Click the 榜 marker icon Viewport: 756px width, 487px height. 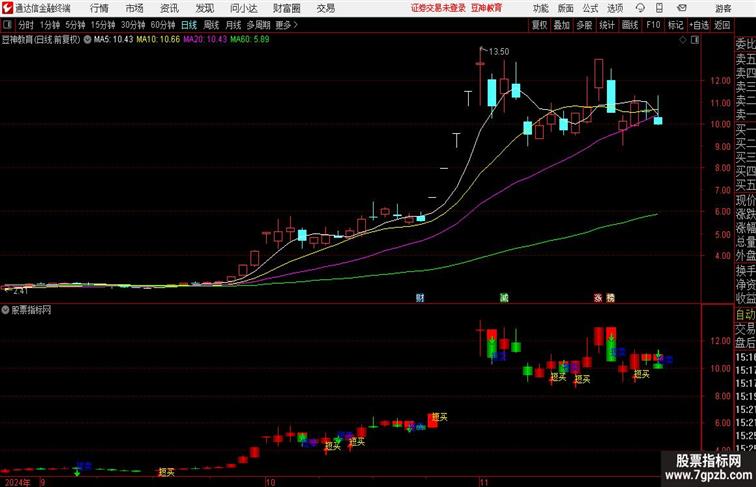click(610, 298)
